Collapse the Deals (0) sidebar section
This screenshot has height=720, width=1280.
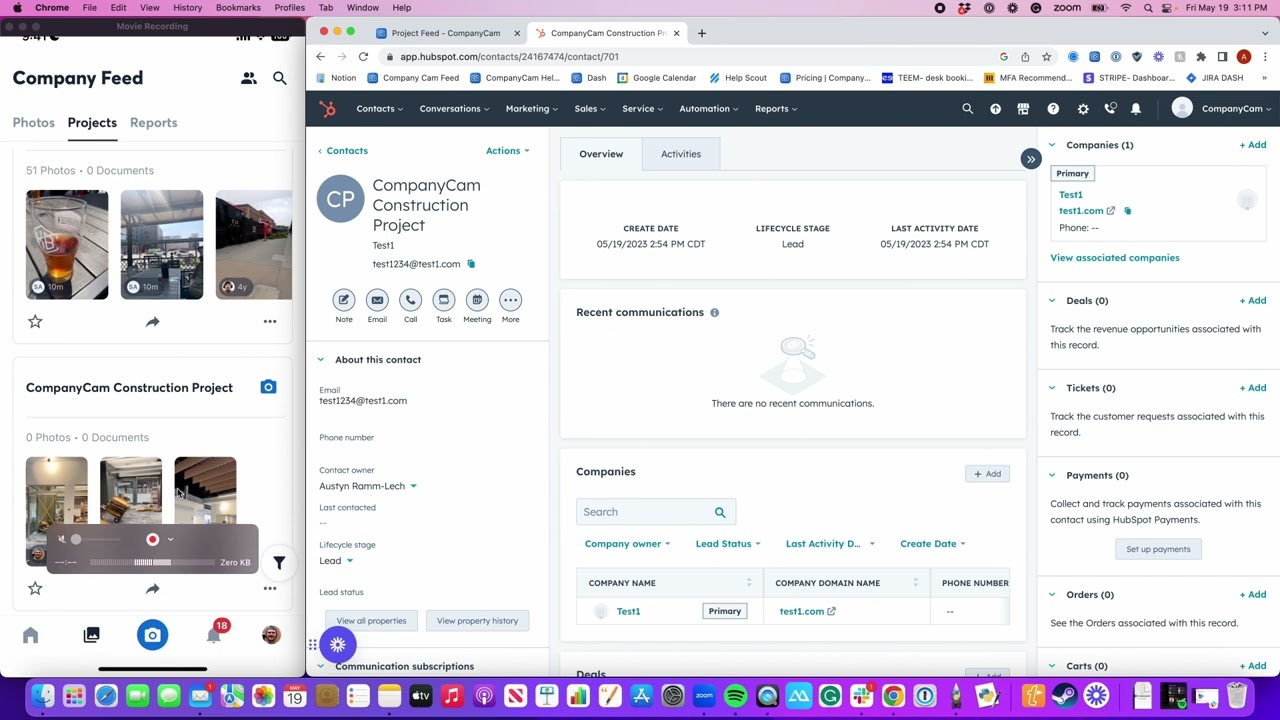(x=1051, y=301)
